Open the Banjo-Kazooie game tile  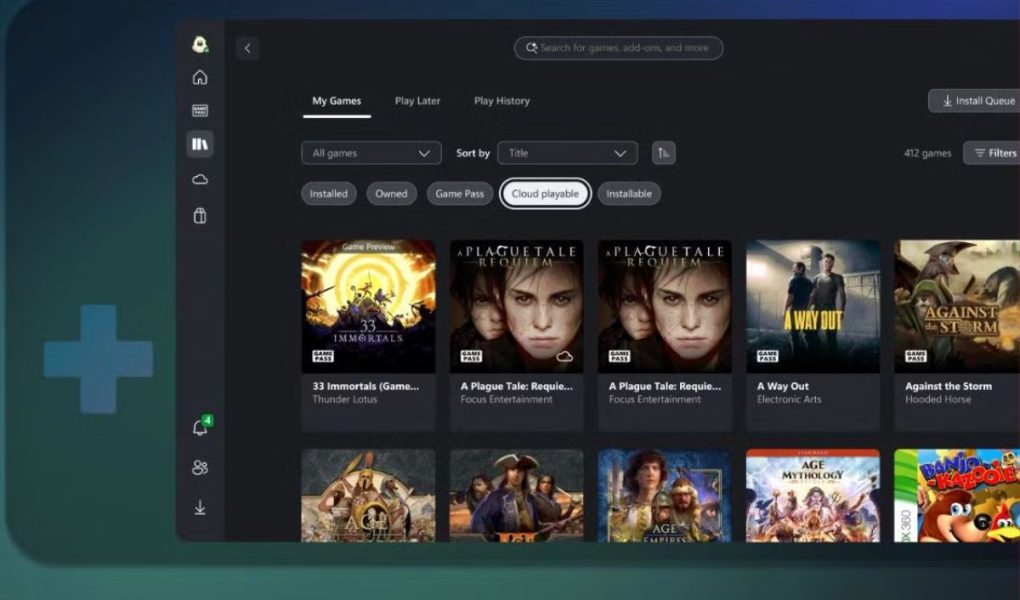[x=957, y=495]
